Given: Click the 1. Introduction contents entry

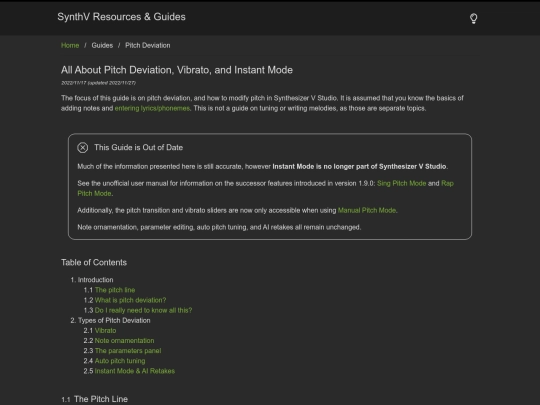Looking at the screenshot, I should click(x=92, y=280).
